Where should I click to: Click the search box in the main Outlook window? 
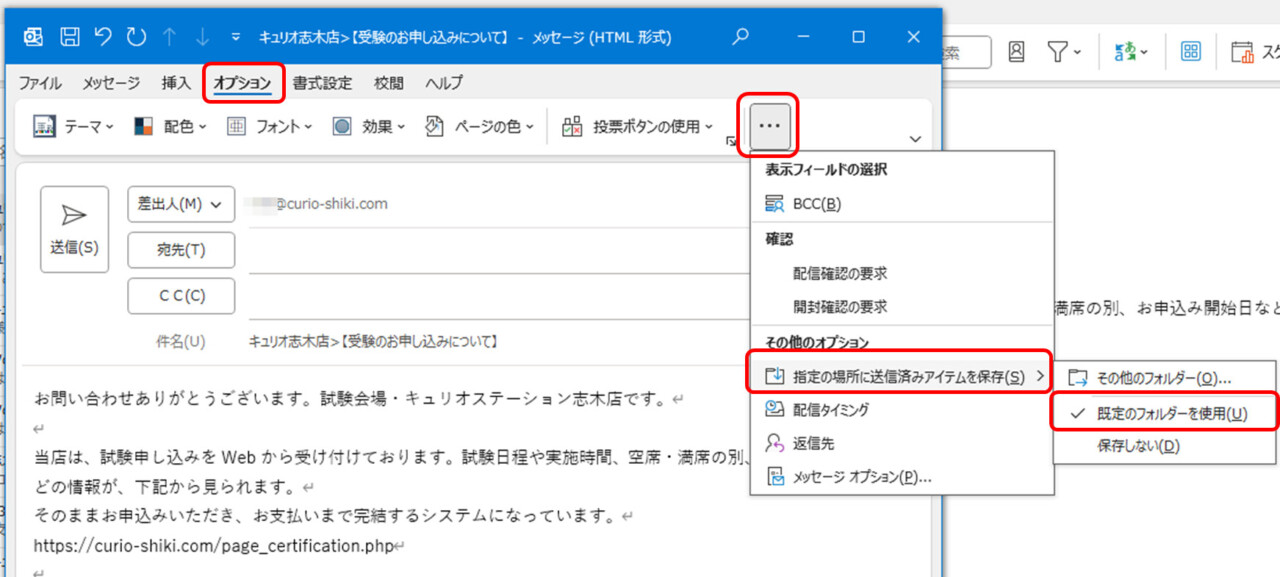966,52
